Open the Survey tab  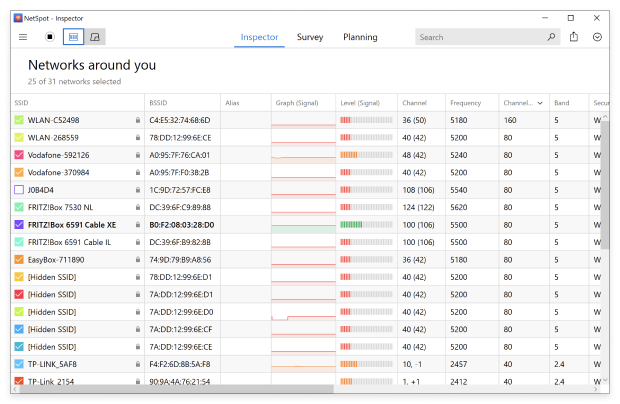[x=310, y=37]
